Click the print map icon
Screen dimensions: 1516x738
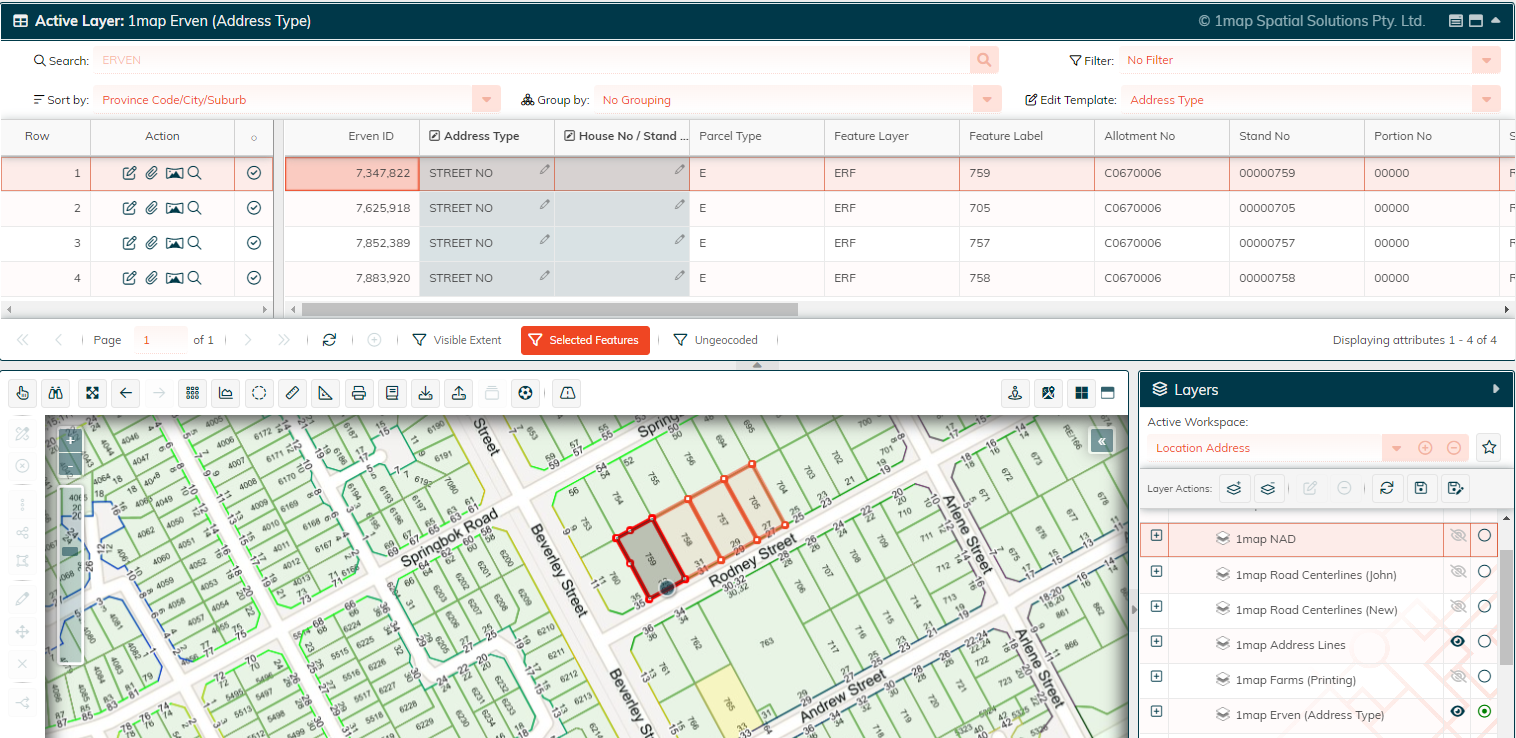coord(358,393)
